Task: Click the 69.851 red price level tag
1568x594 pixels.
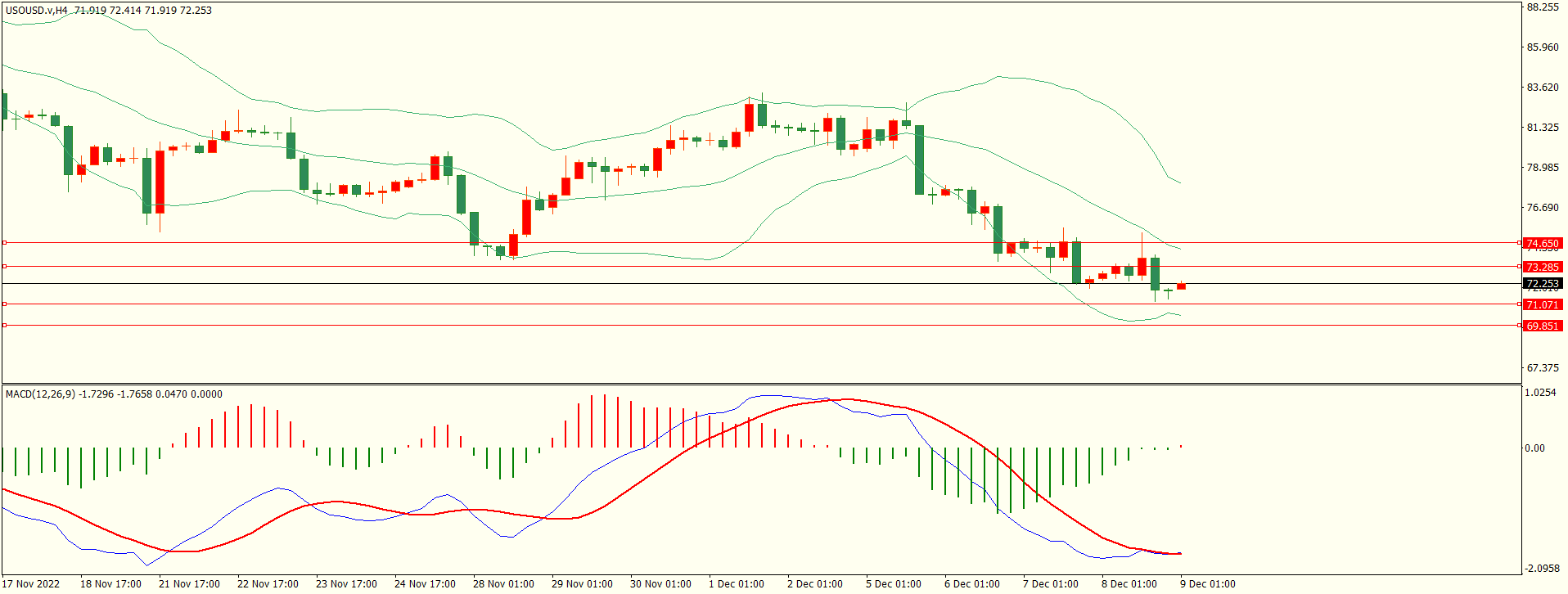Action: click(x=1542, y=326)
